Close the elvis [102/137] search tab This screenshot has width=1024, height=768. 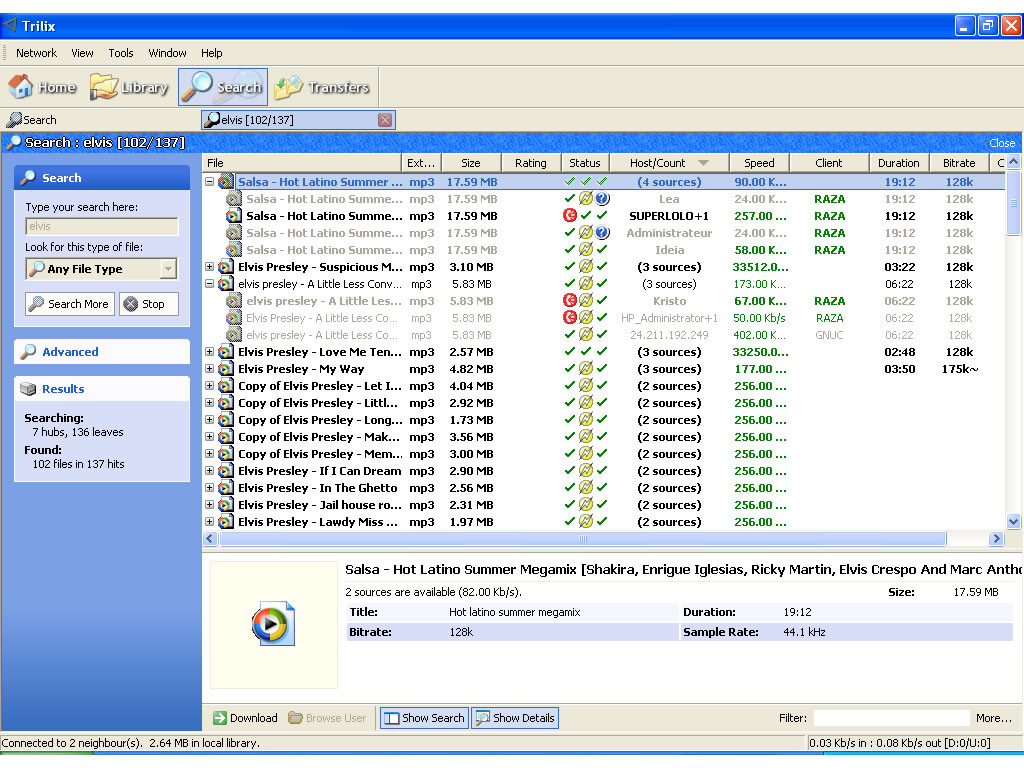click(x=385, y=120)
